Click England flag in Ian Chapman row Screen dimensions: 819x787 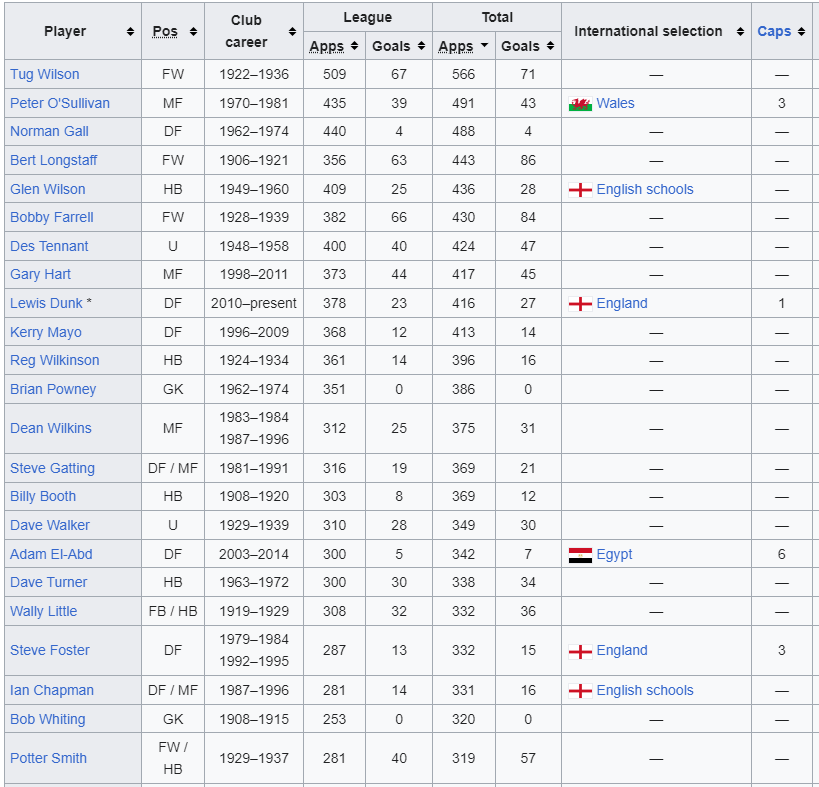tap(580, 691)
